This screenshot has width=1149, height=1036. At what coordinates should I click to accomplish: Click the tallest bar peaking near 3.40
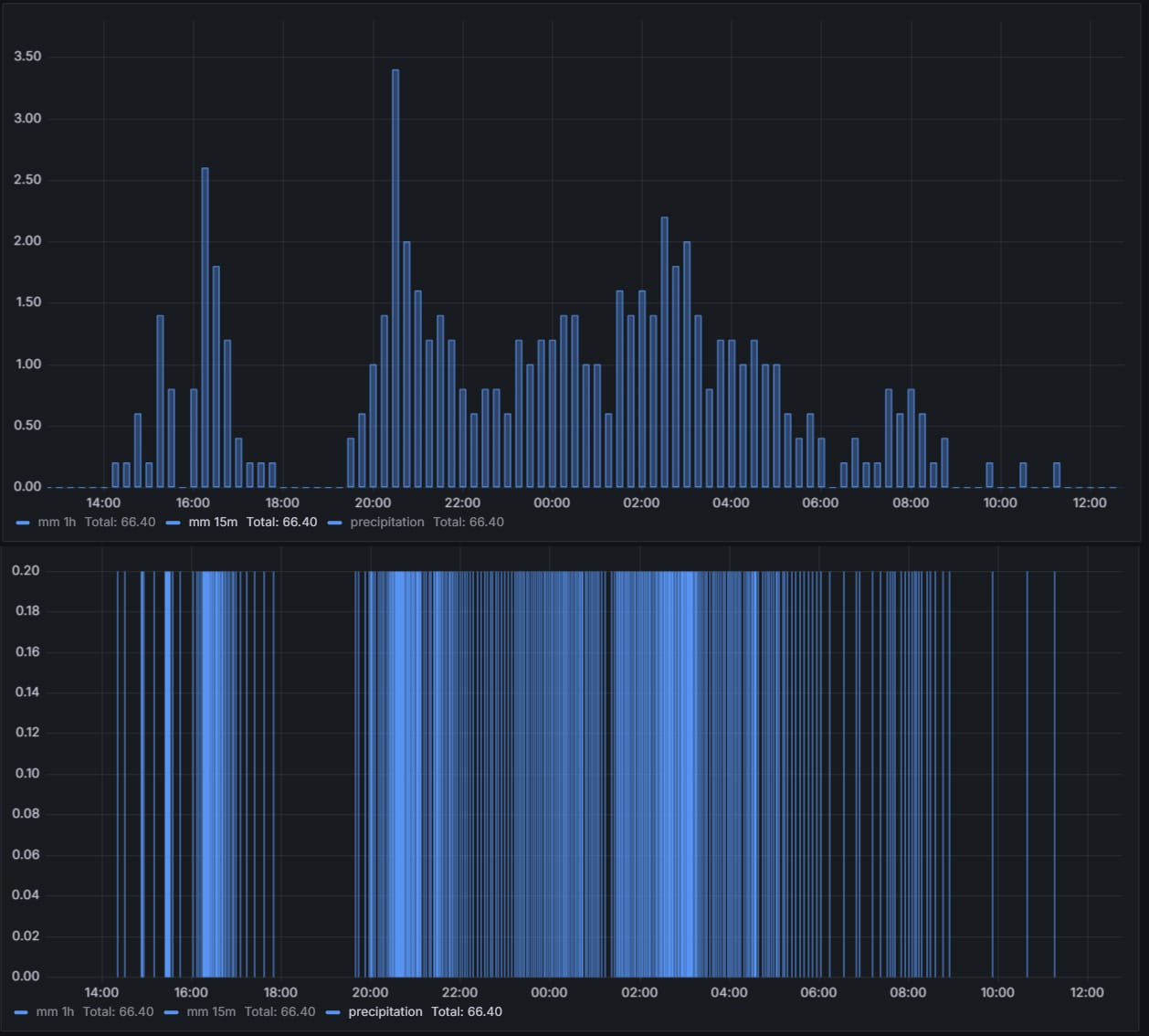395,274
